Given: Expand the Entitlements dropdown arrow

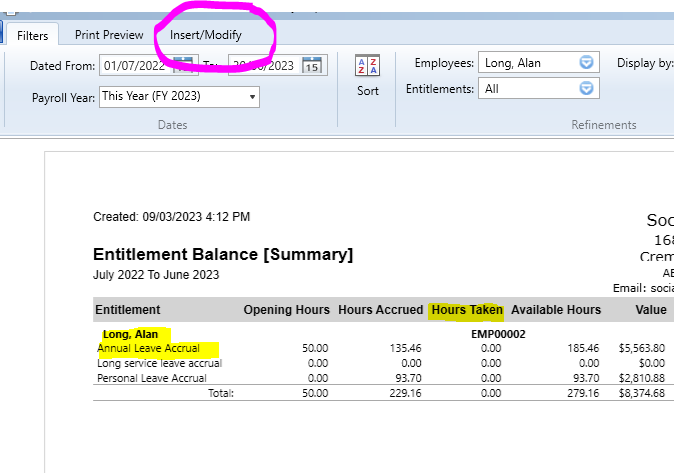Looking at the screenshot, I should click(587, 89).
